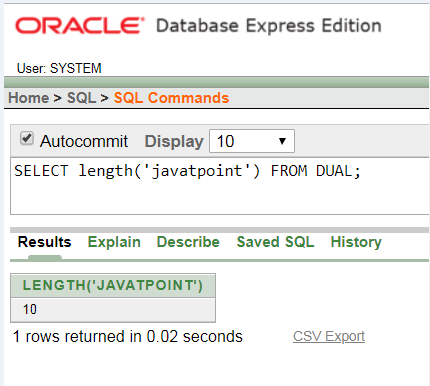This screenshot has height=386, width=430.
Task: Switch to the Results tab
Action: [x=44, y=242]
